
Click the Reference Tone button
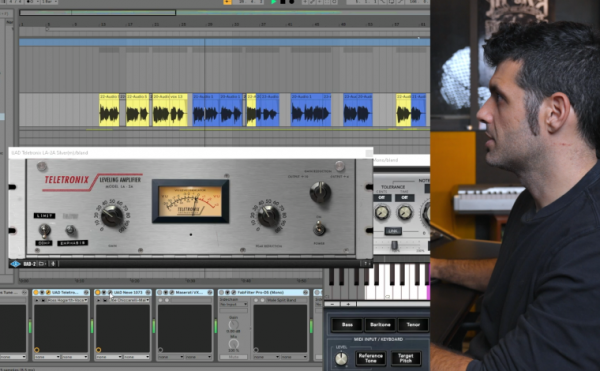tap(370, 358)
